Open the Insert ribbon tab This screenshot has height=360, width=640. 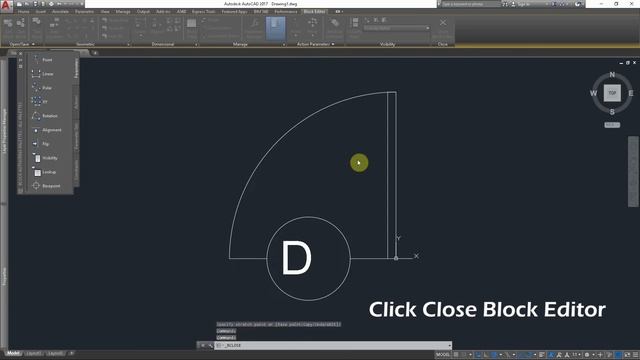pyautogui.click(x=41, y=11)
